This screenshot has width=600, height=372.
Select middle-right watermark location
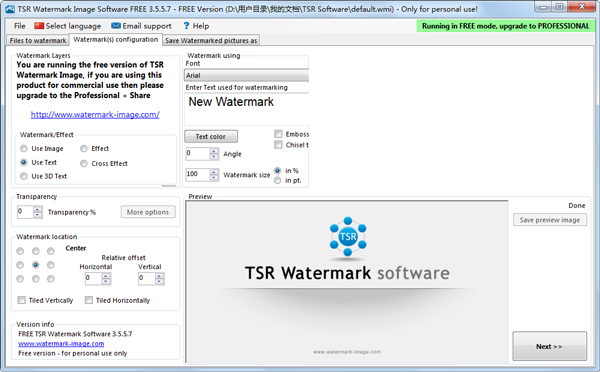coord(51,265)
